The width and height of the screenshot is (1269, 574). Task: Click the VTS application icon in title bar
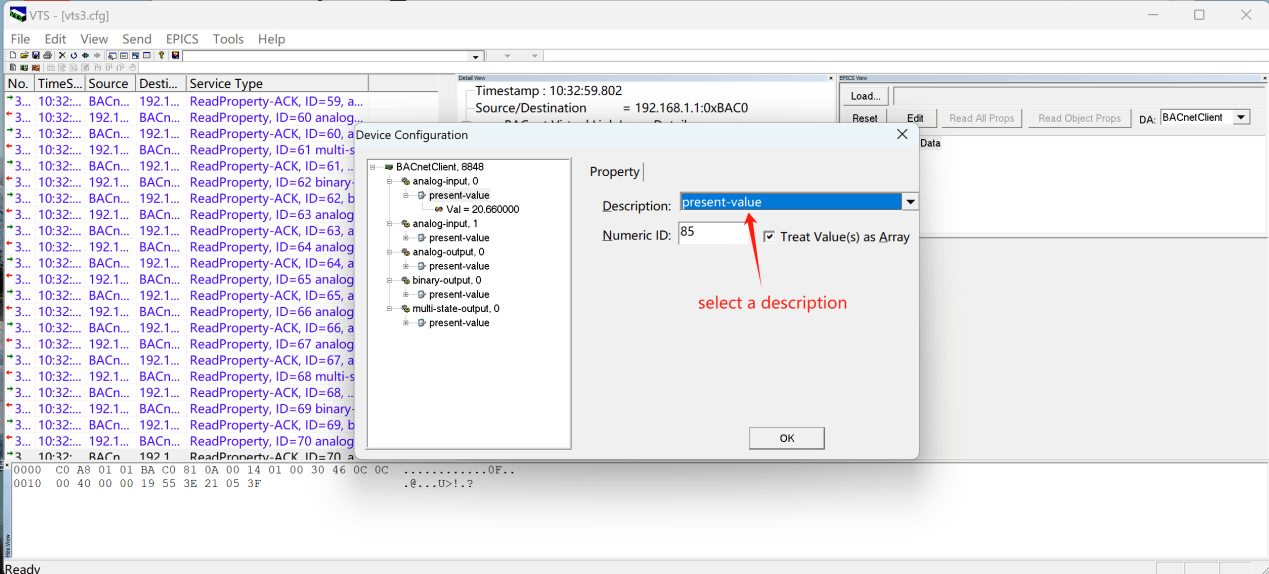18,14
